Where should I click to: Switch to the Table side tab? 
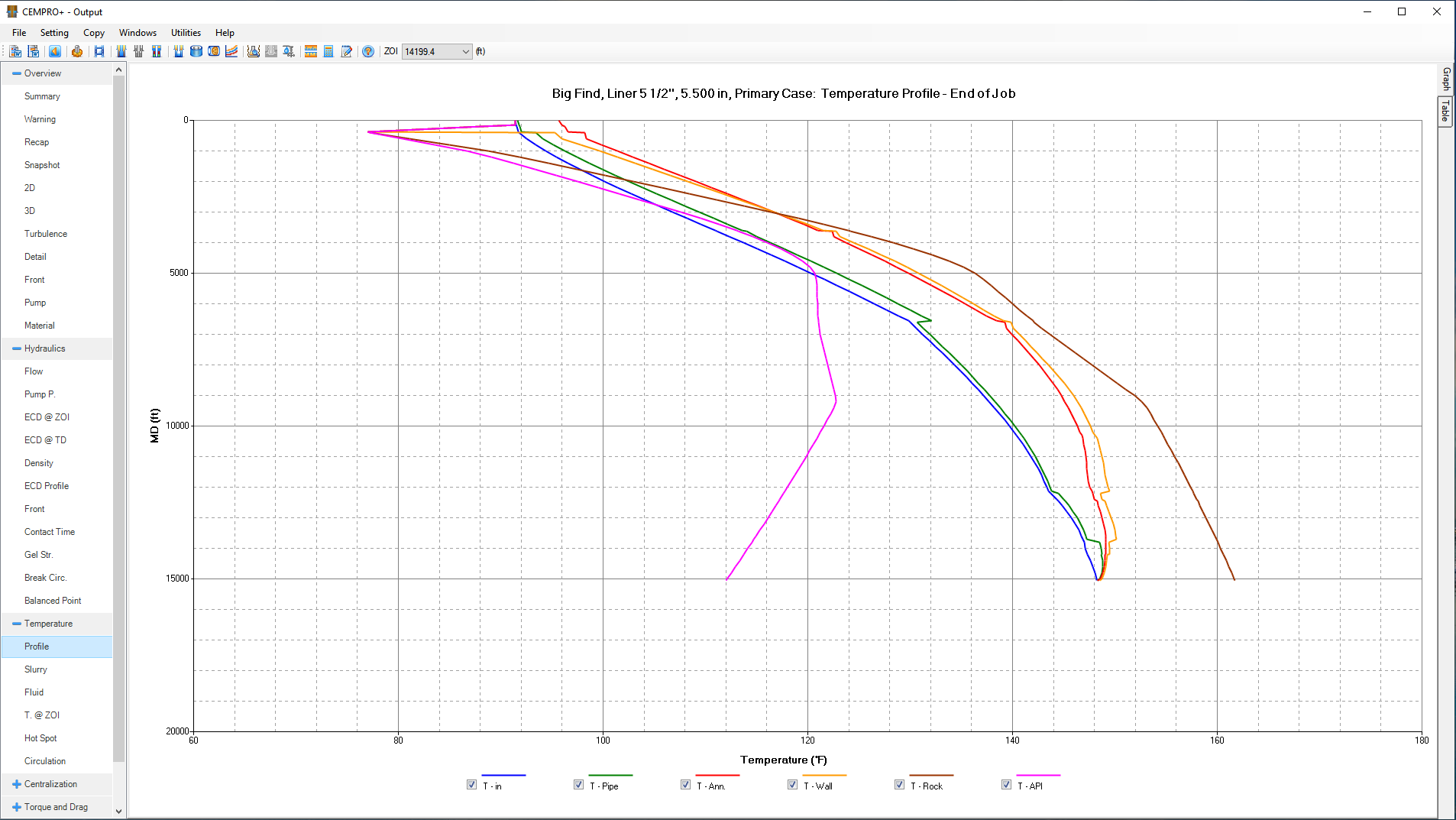click(x=1445, y=112)
